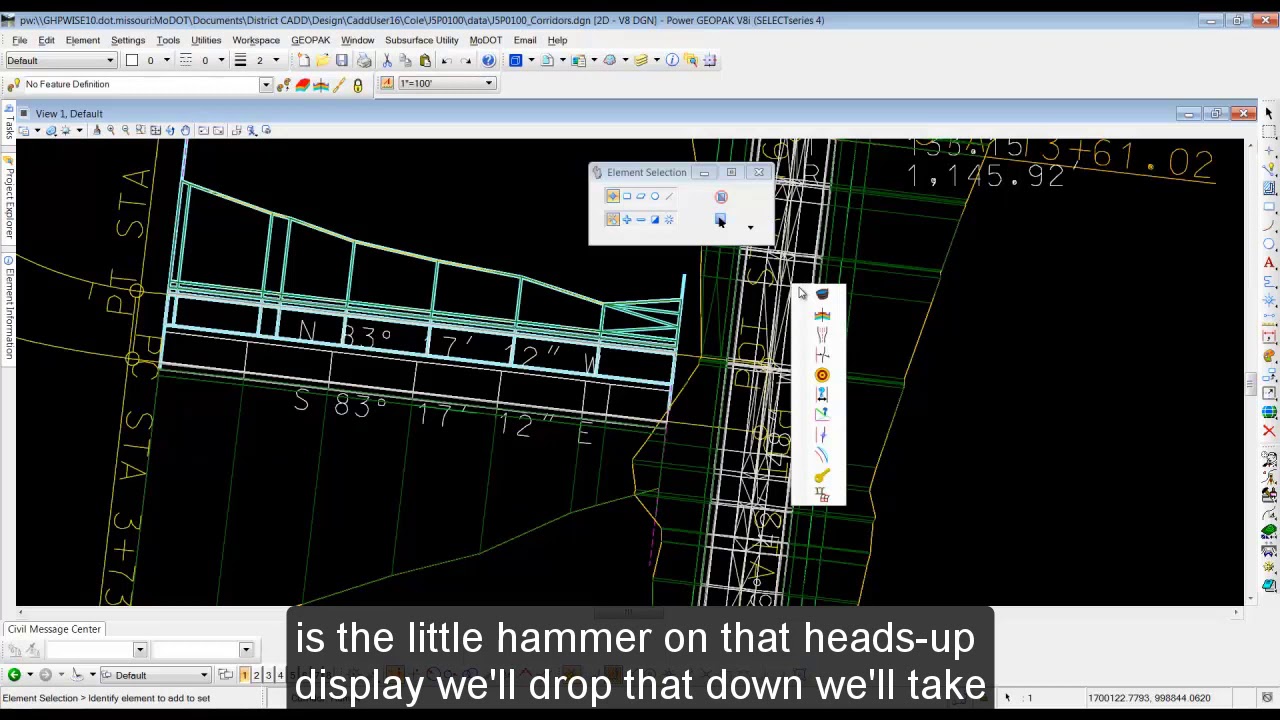The height and width of the screenshot is (720, 1280).
Task: Expand the line weight dropdown
Action: (275, 61)
